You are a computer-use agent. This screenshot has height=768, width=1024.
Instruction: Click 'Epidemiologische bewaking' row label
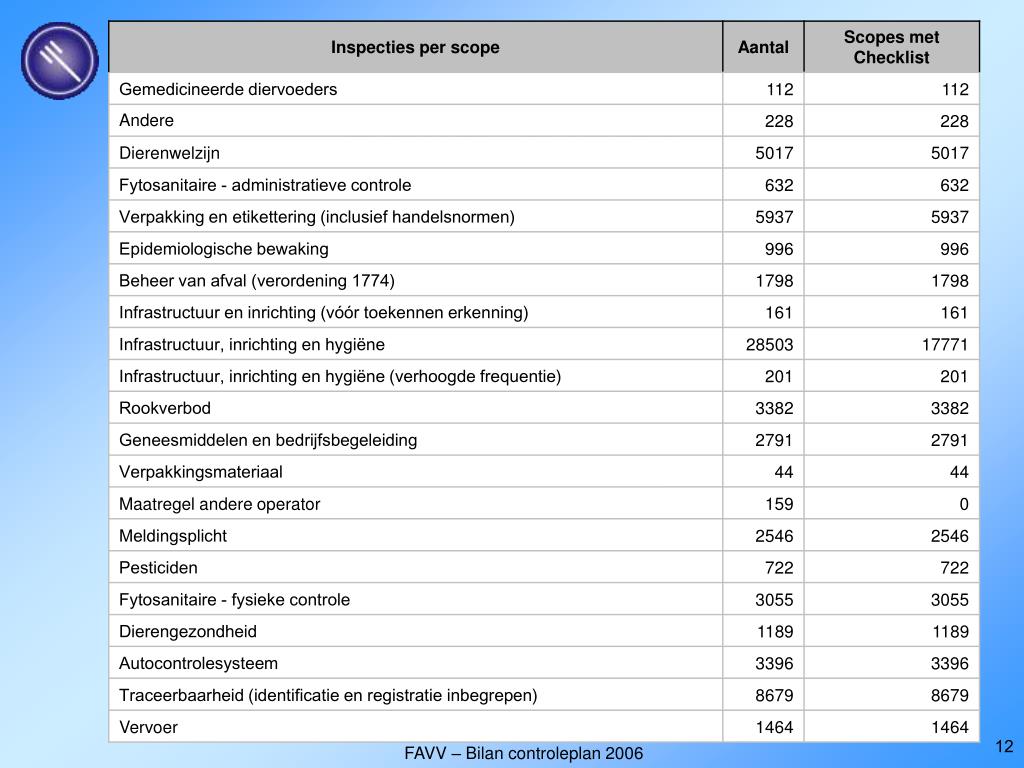(223, 249)
